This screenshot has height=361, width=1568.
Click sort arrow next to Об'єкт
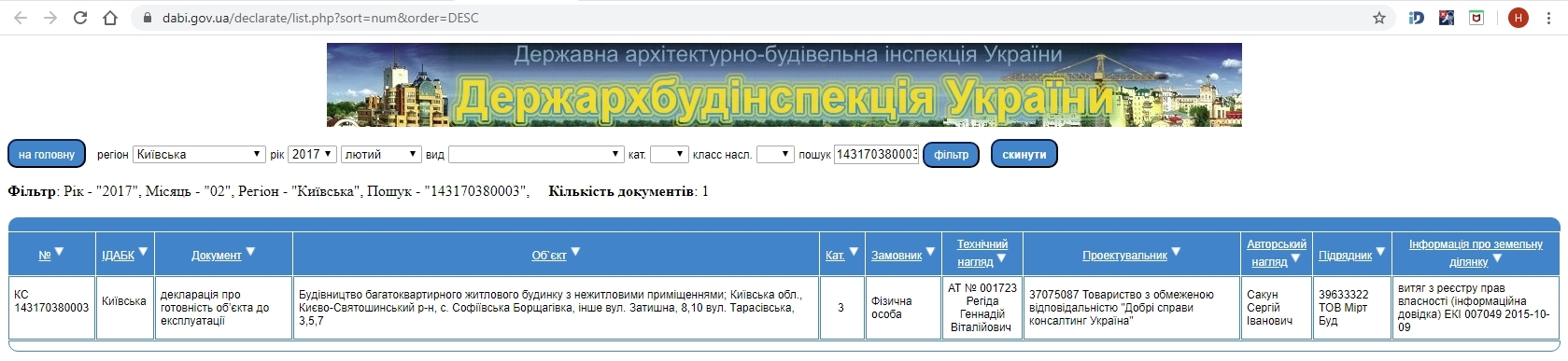pos(575,252)
